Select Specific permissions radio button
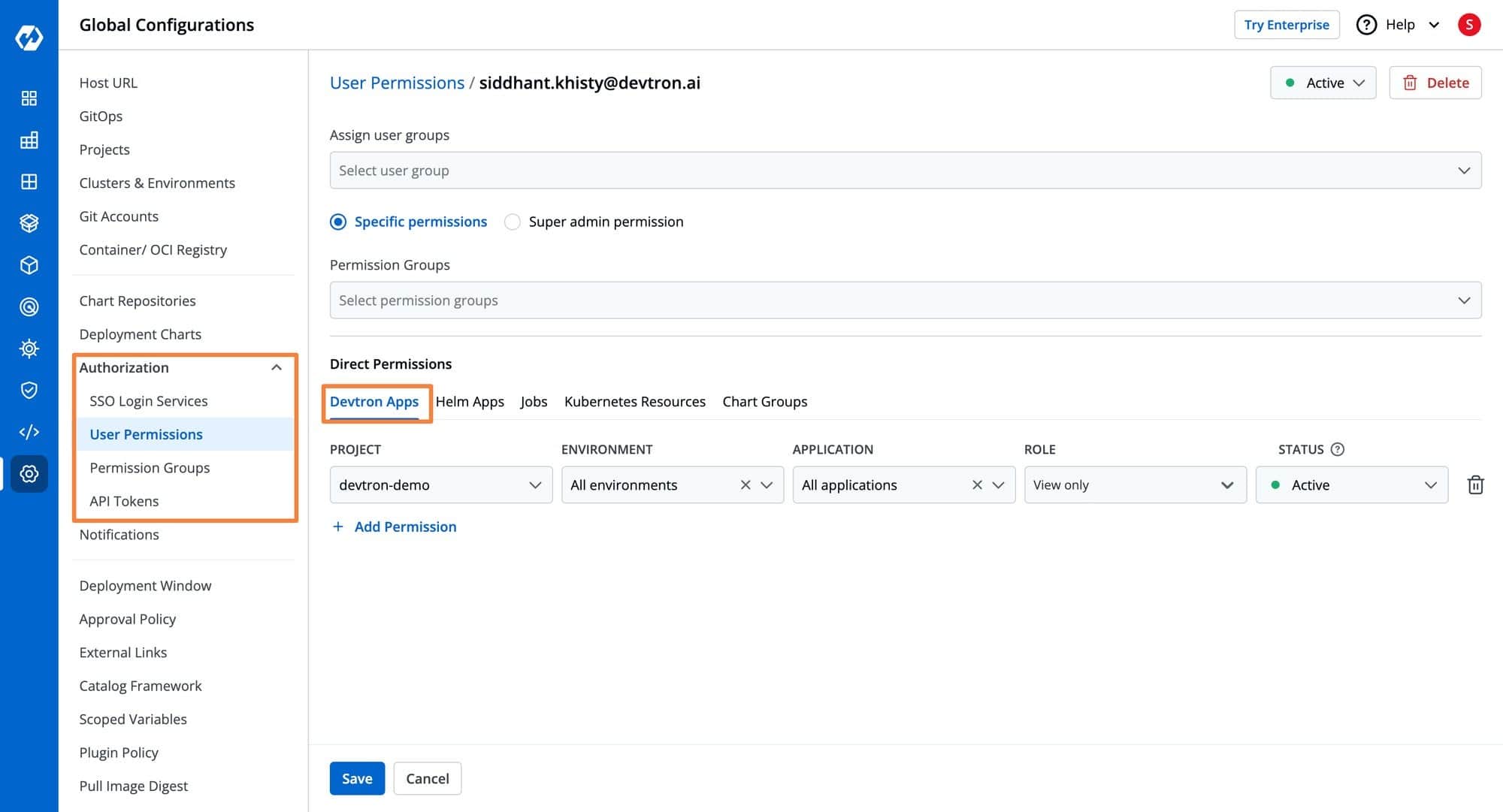The height and width of the screenshot is (812, 1503). click(x=338, y=222)
